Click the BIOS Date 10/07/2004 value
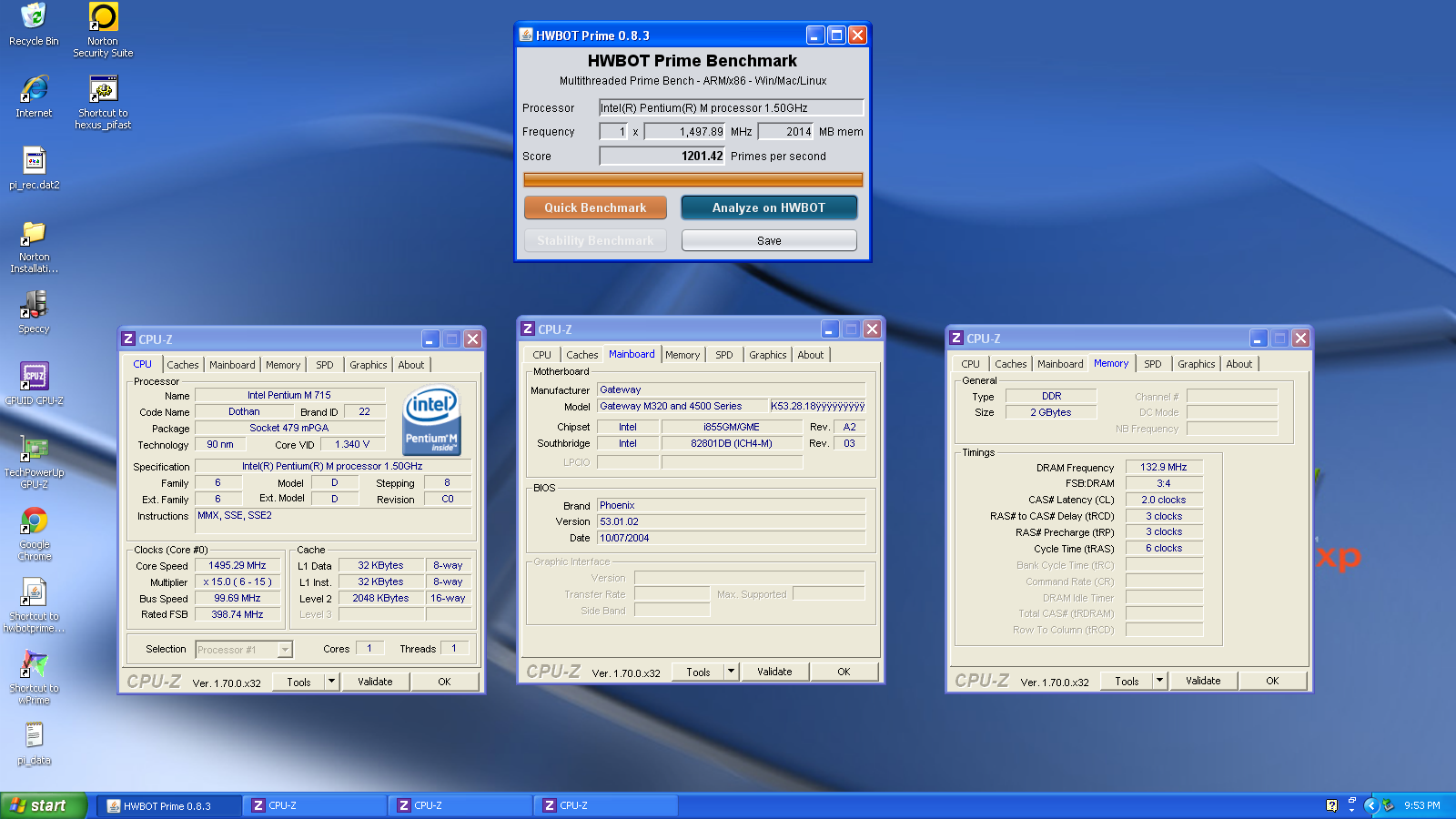1456x819 pixels. [731, 538]
